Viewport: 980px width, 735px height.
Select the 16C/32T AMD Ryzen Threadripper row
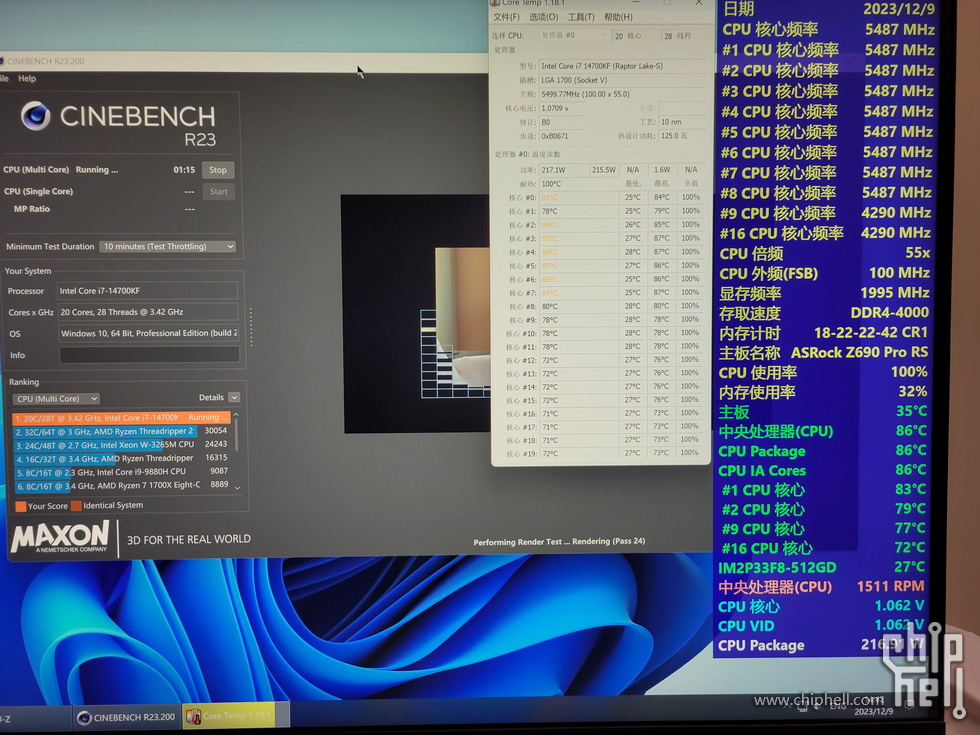point(121,459)
